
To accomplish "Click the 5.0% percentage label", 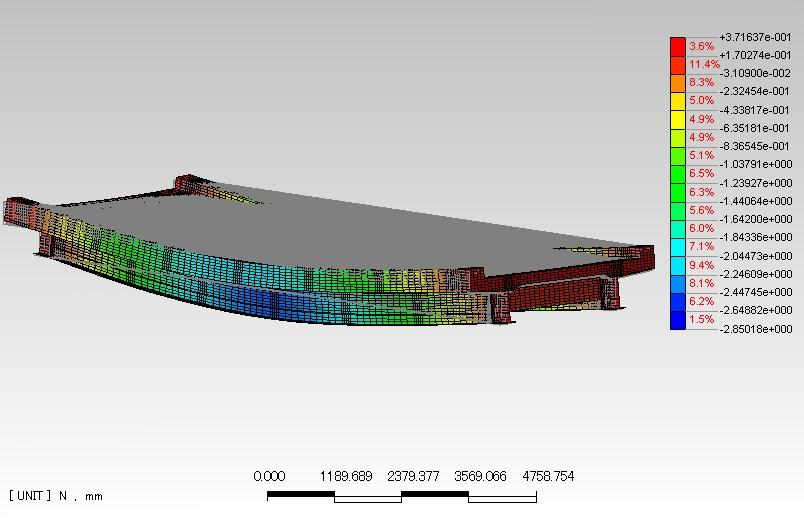I will [x=701, y=100].
